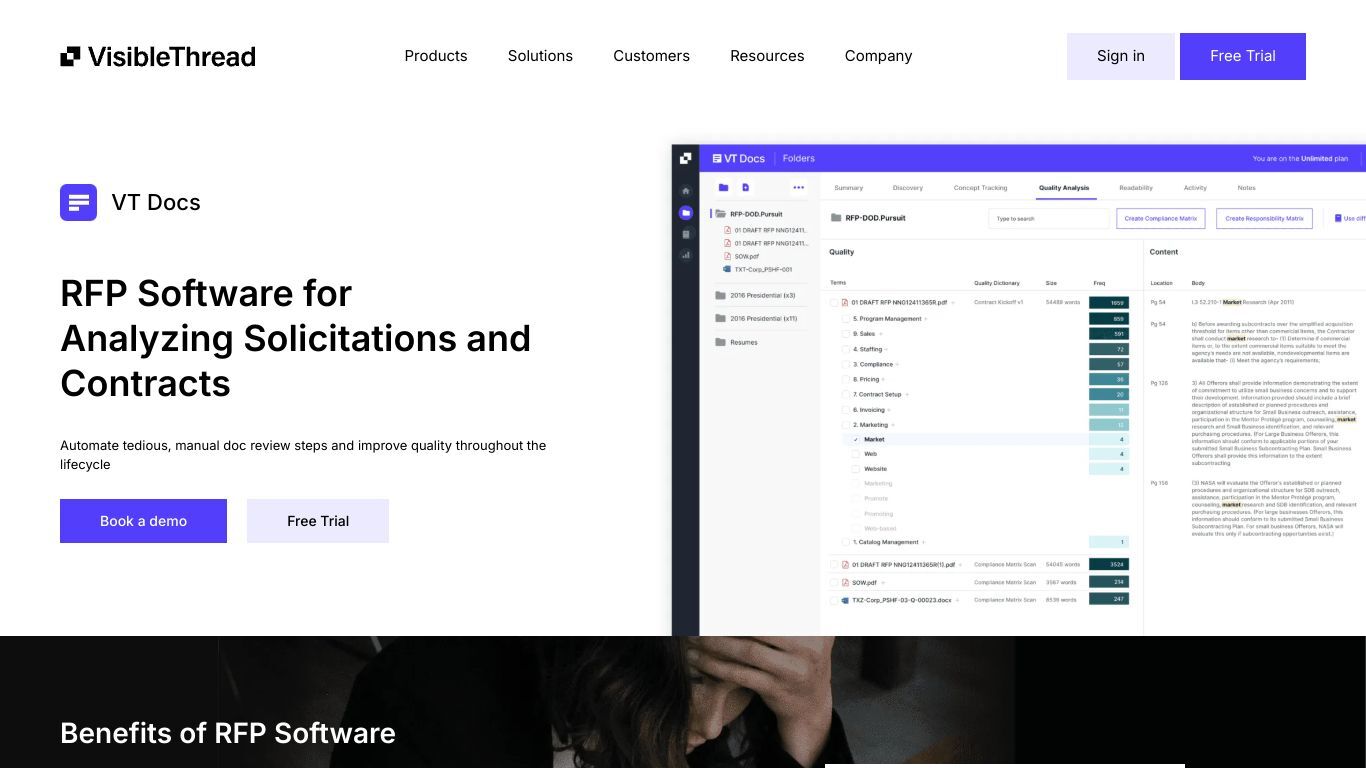Click folder icon beside RFP-DOD.Pursuit heading

coord(836,217)
